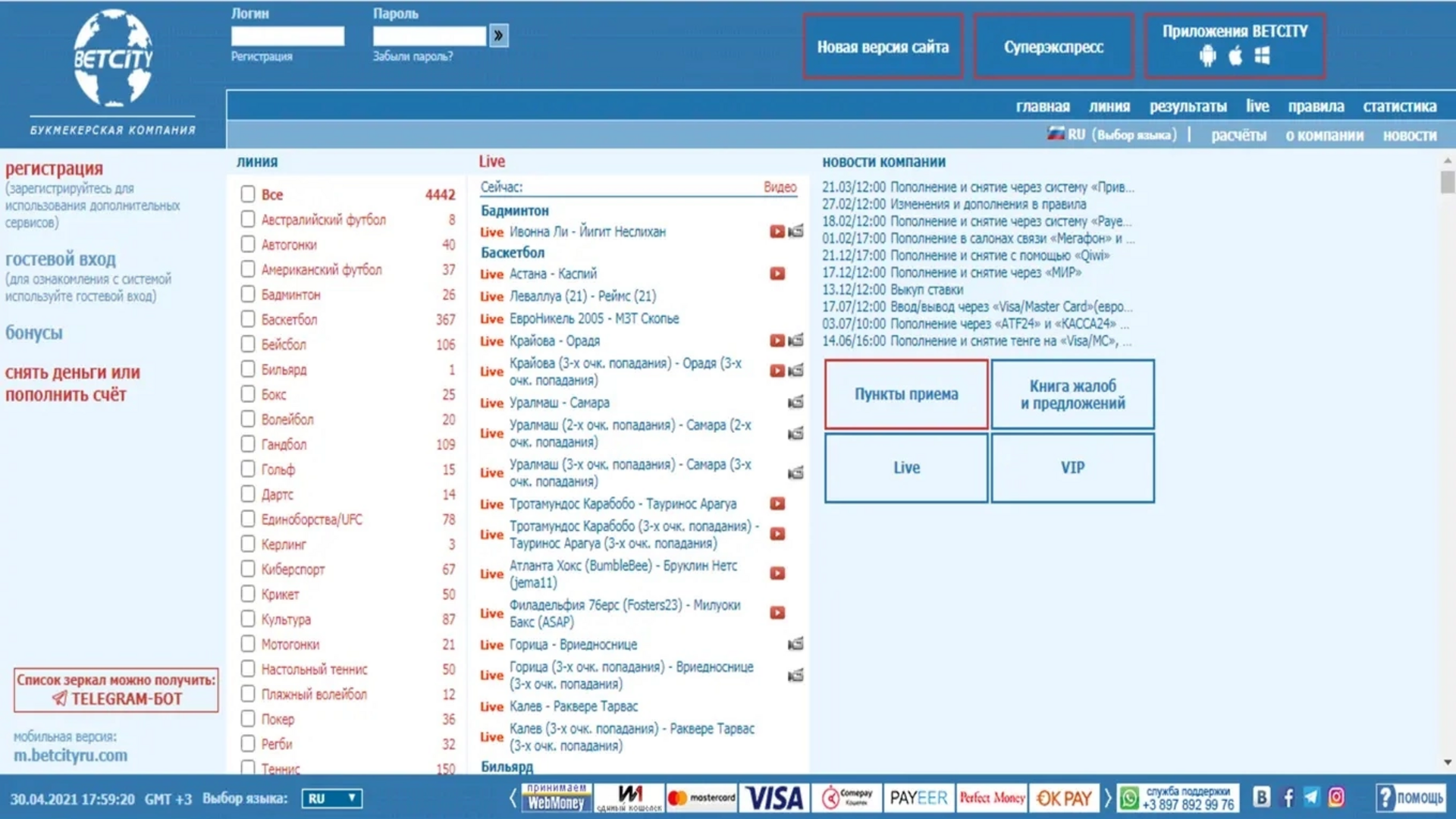The width and height of the screenshot is (1456, 819).
Task: Open the VK social icon
Action: pyautogui.click(x=1262, y=797)
